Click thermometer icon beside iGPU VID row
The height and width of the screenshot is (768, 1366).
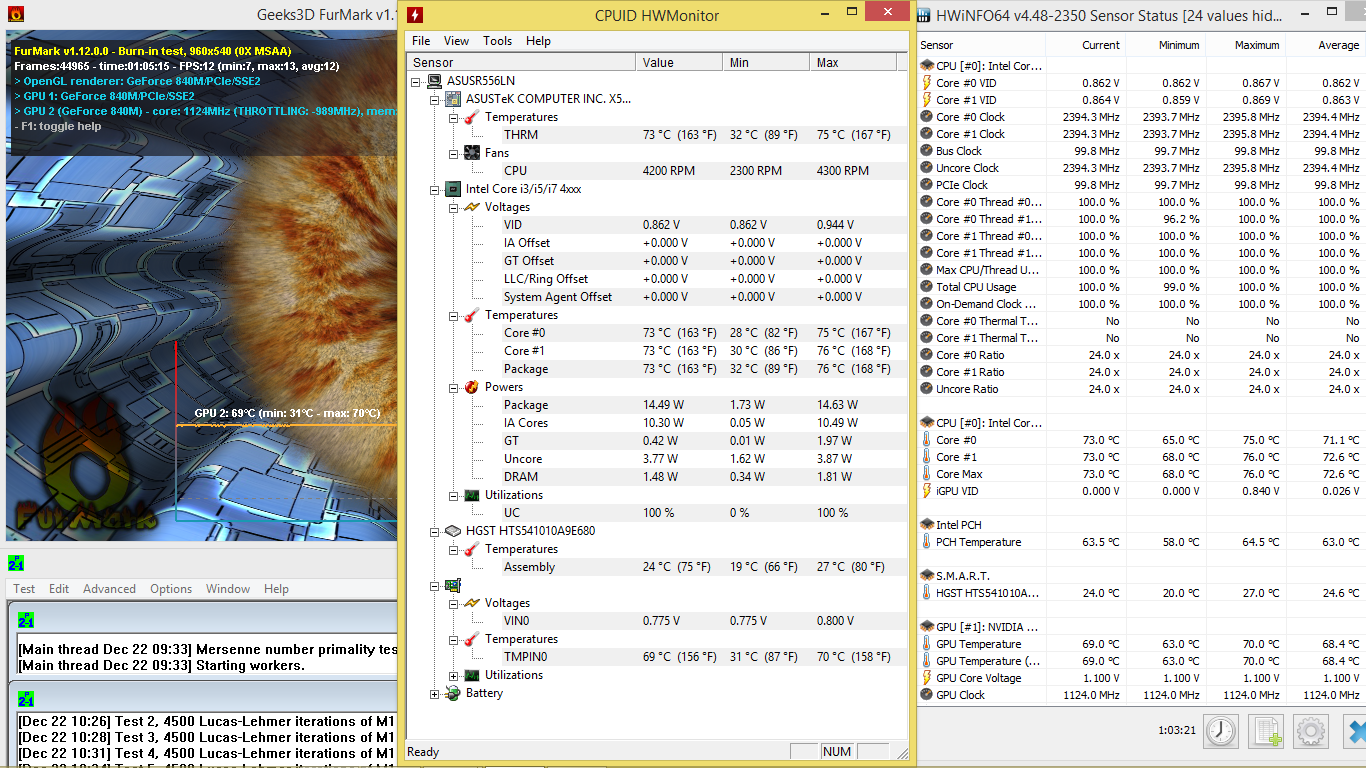click(926, 491)
